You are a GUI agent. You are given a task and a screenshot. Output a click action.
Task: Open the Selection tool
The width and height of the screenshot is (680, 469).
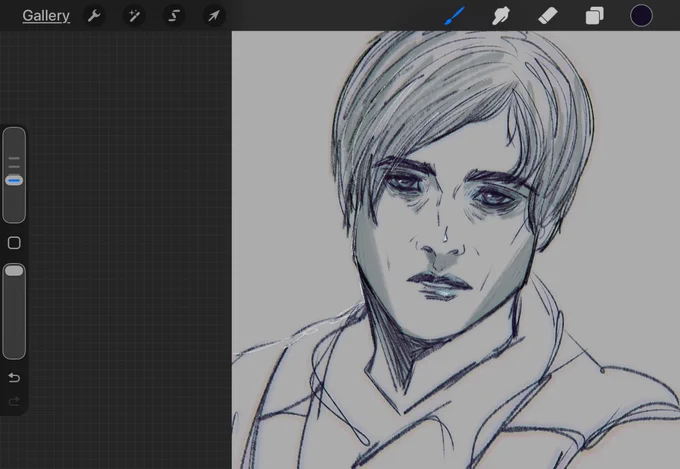coord(173,16)
